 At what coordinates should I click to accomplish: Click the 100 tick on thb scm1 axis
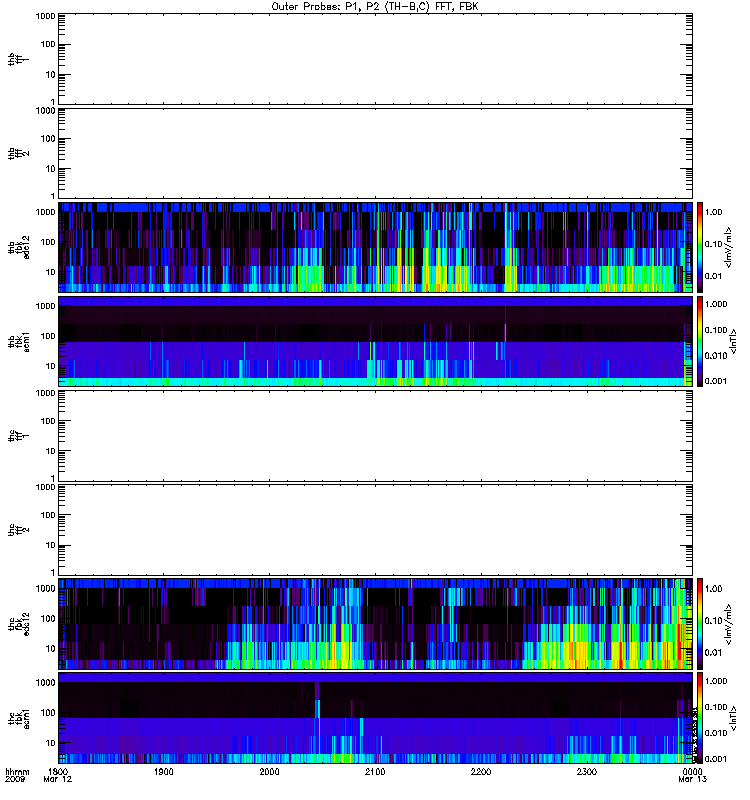pos(48,336)
